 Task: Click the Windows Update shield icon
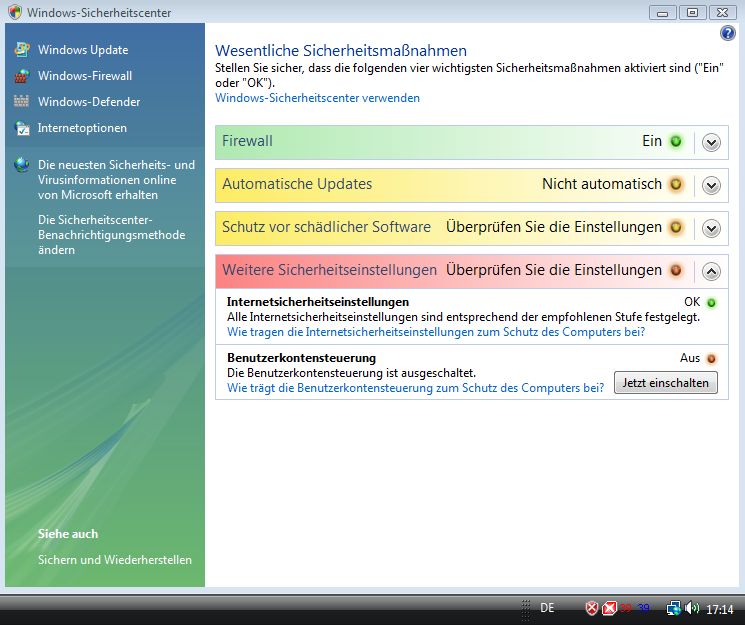pos(21,50)
